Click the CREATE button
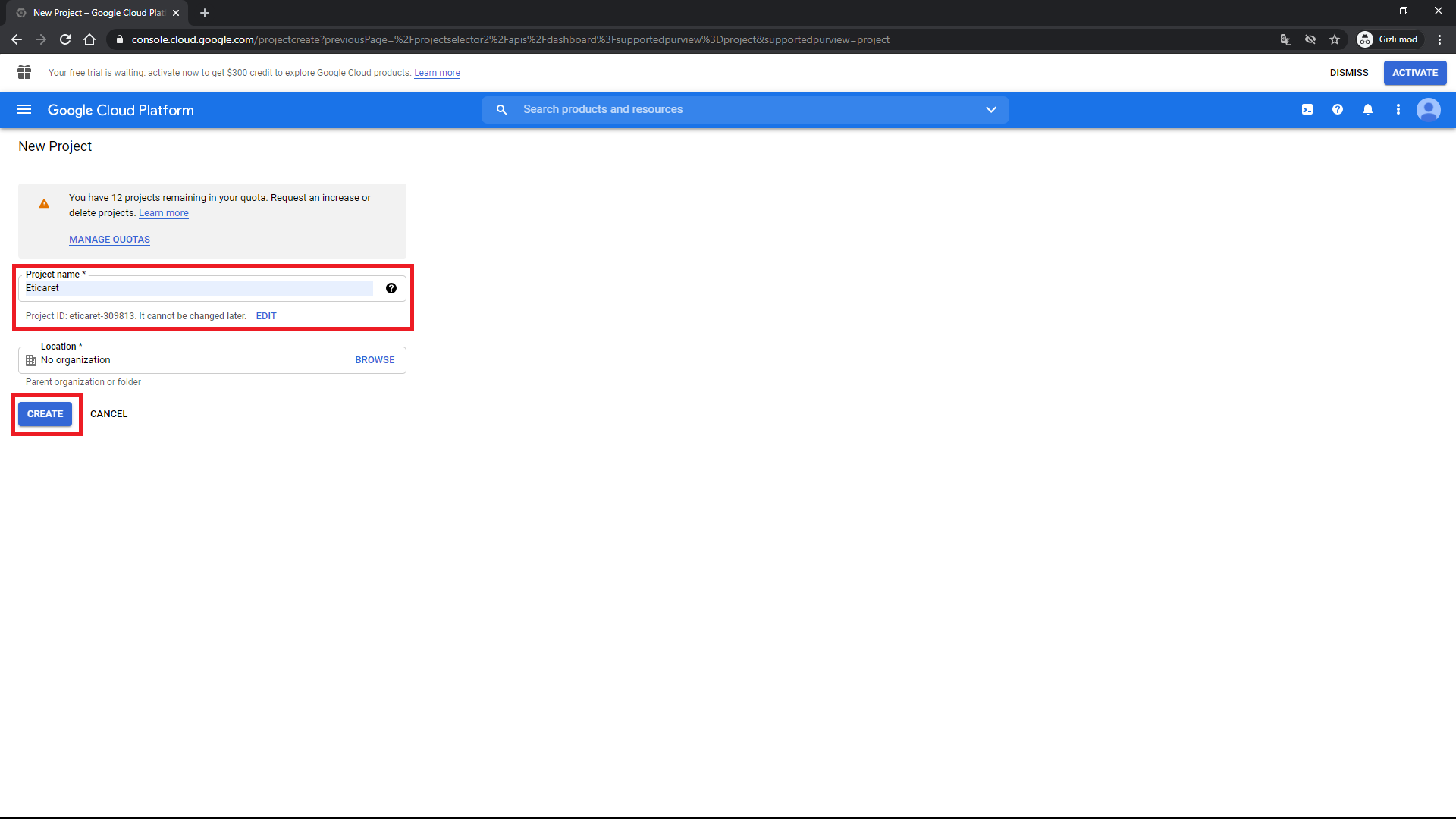1456x819 pixels. (45, 414)
